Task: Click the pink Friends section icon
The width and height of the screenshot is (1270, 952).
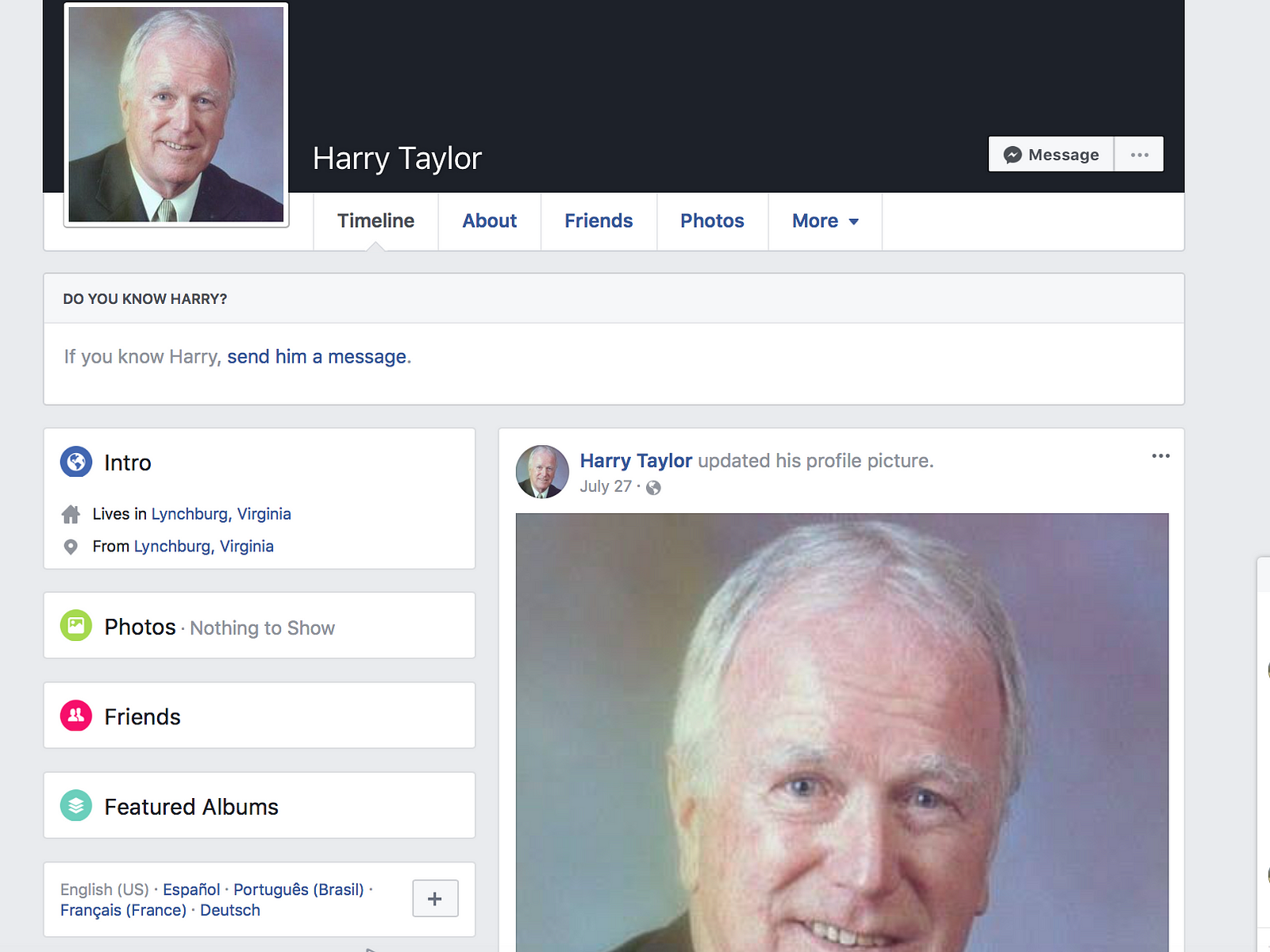Action: [x=76, y=716]
